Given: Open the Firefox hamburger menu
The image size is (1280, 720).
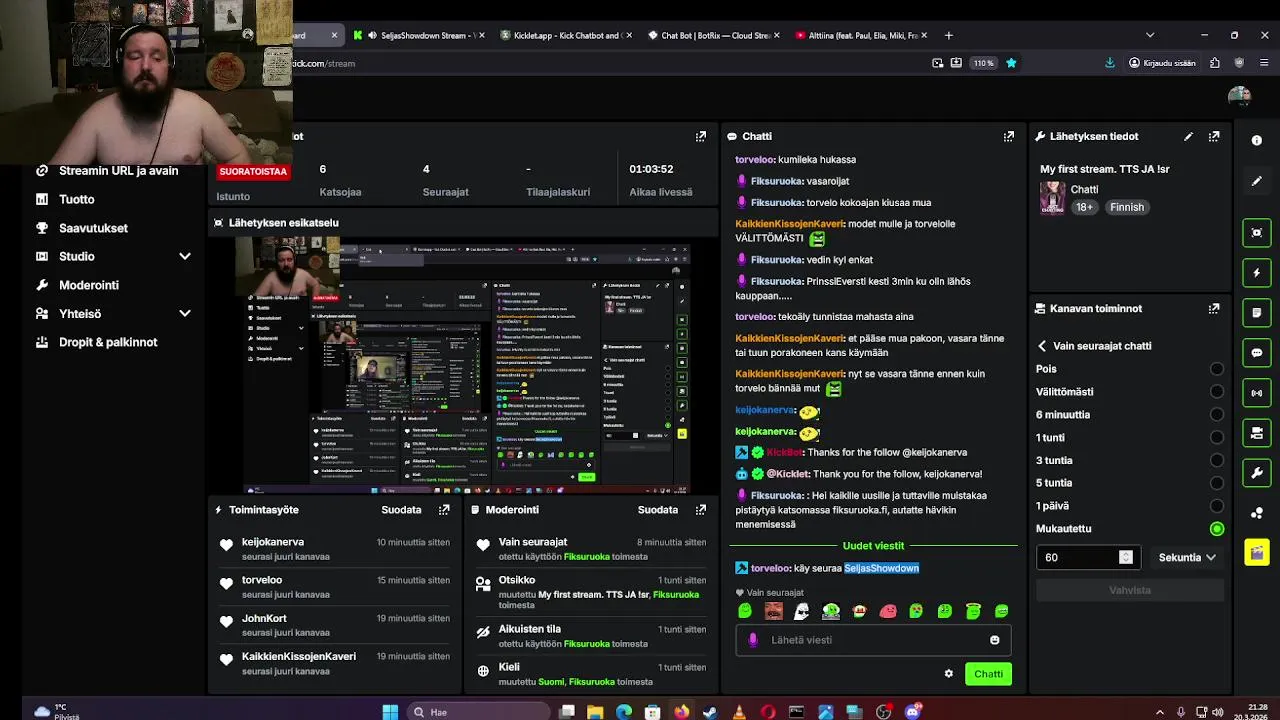Looking at the screenshot, I should (x=1265, y=63).
